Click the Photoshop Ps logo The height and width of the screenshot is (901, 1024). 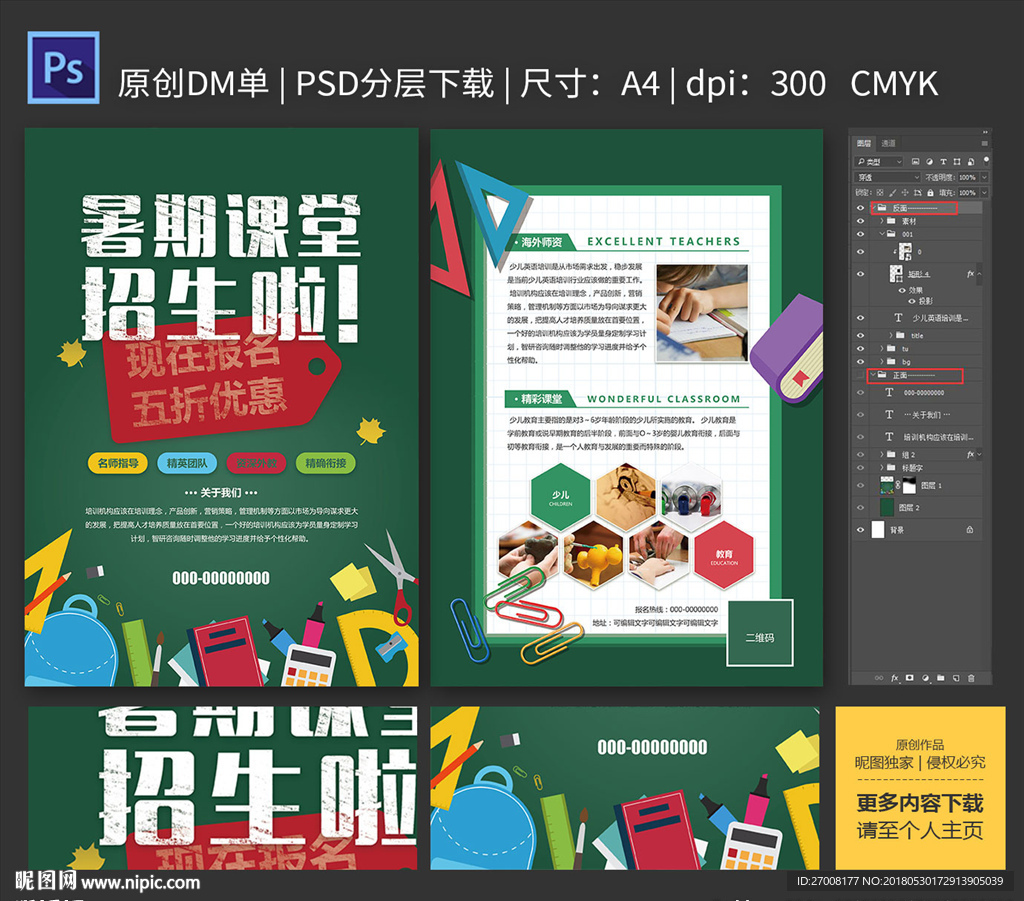(x=63, y=67)
